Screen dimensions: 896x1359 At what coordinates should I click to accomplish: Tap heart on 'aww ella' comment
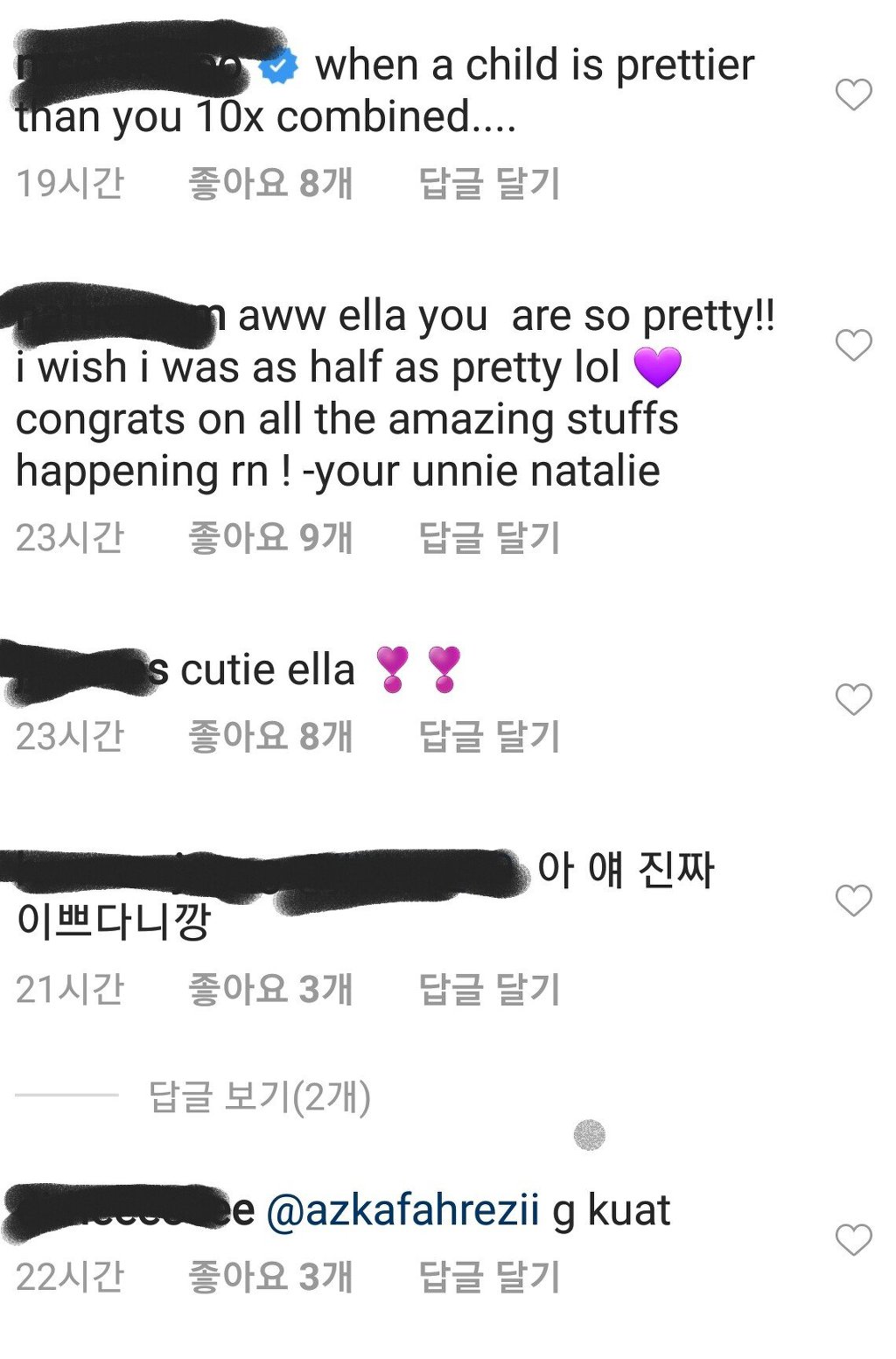pyautogui.click(x=853, y=346)
